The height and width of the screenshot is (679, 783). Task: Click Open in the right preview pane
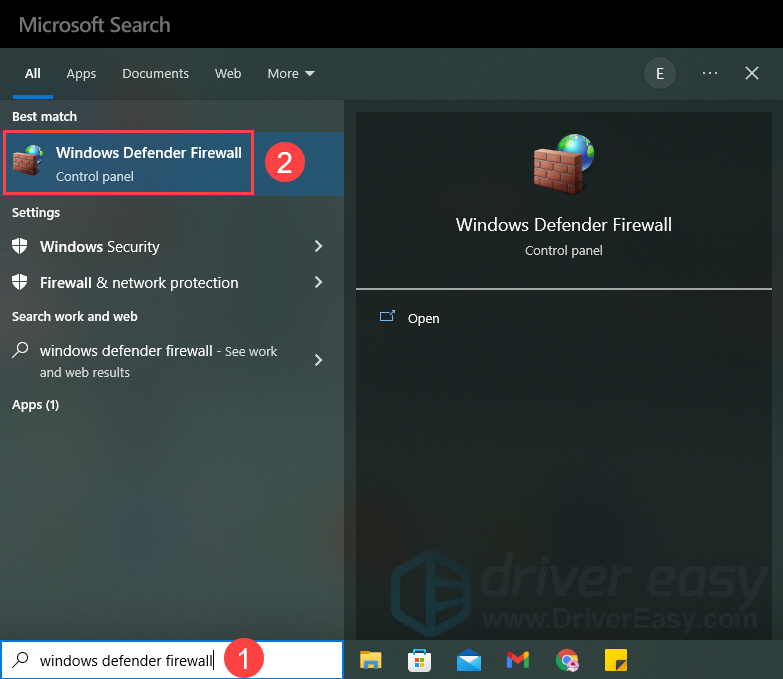click(423, 318)
